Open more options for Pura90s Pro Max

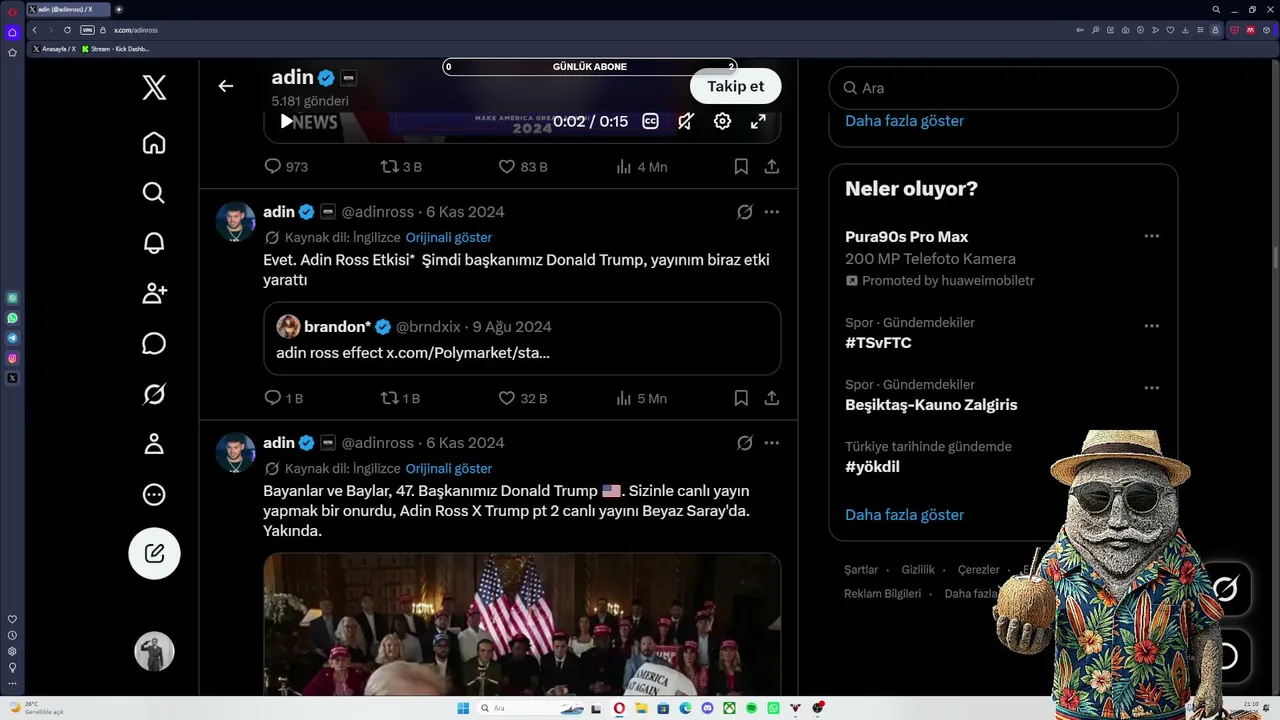click(x=1152, y=237)
